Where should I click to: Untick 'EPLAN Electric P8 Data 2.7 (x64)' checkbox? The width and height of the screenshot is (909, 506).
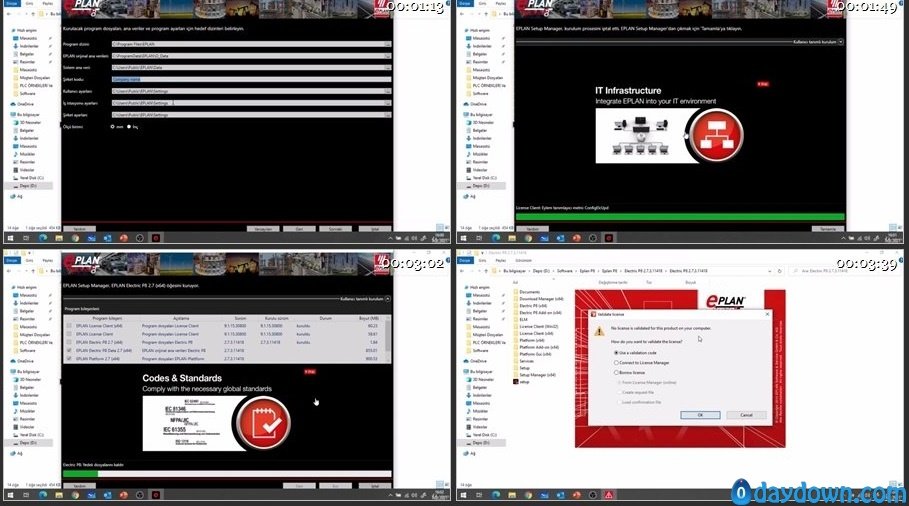click(x=70, y=351)
